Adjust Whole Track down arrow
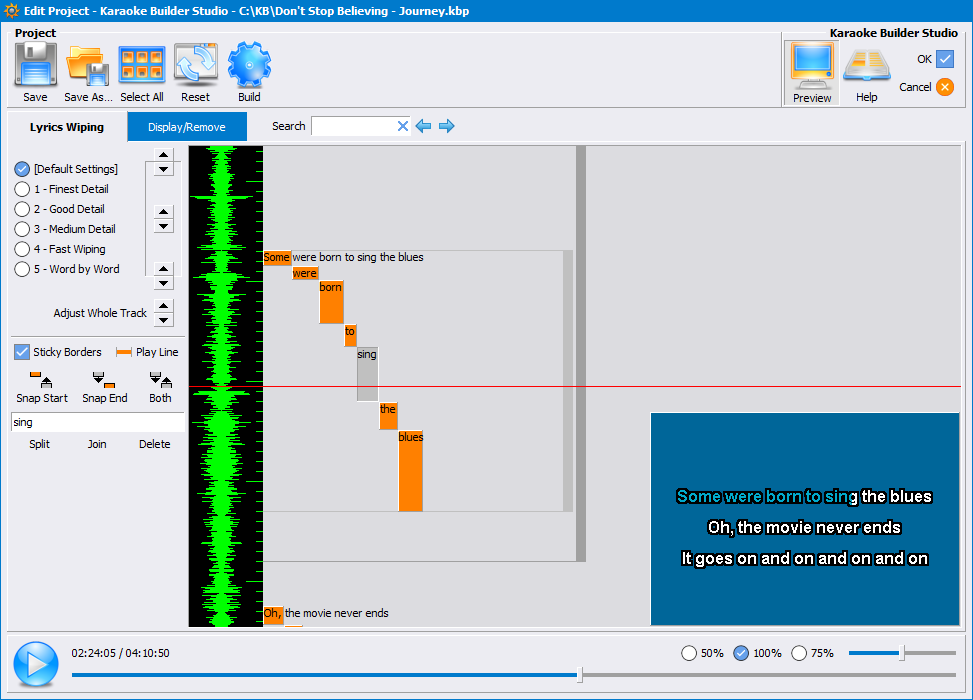The width and height of the screenshot is (973, 700). pos(163,320)
